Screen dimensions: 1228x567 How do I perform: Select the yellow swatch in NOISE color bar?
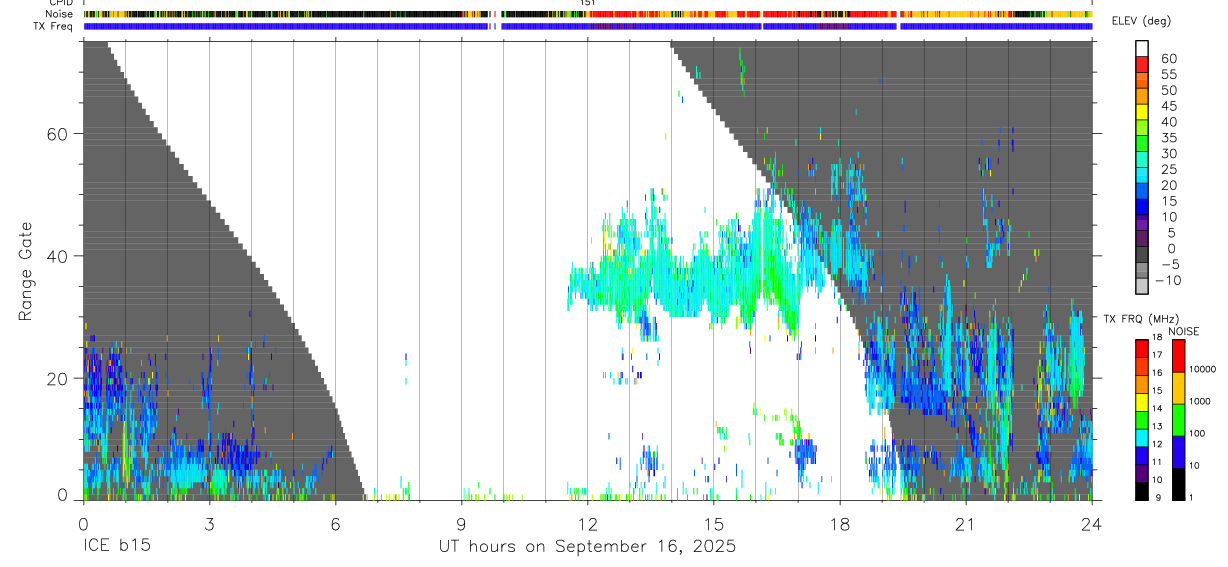(1178, 388)
